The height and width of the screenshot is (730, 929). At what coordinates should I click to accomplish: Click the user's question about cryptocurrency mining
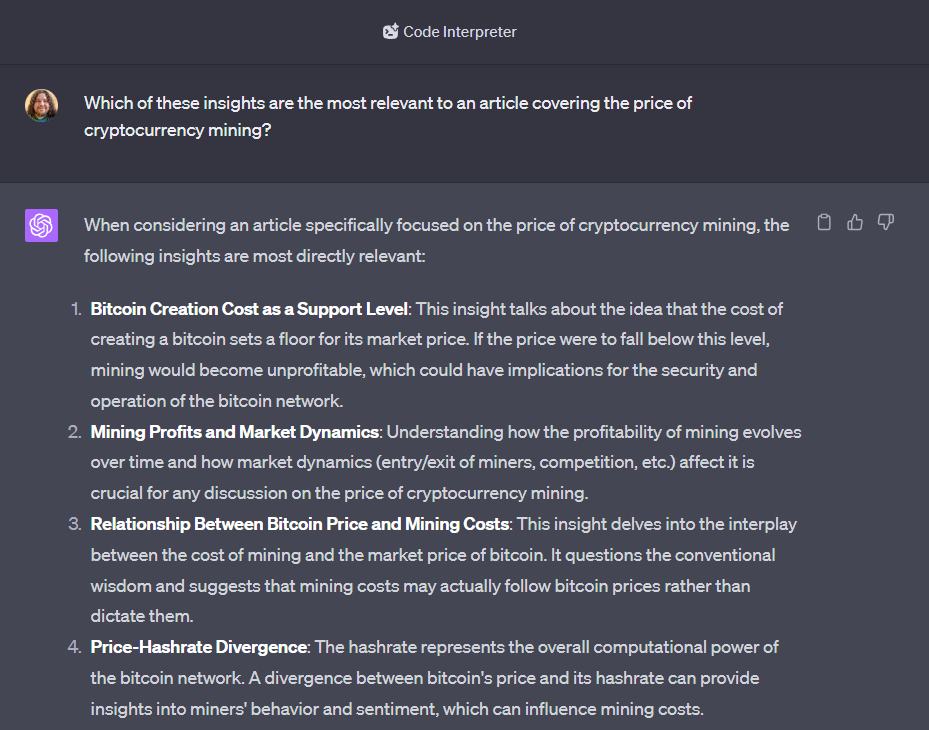[x=386, y=116]
